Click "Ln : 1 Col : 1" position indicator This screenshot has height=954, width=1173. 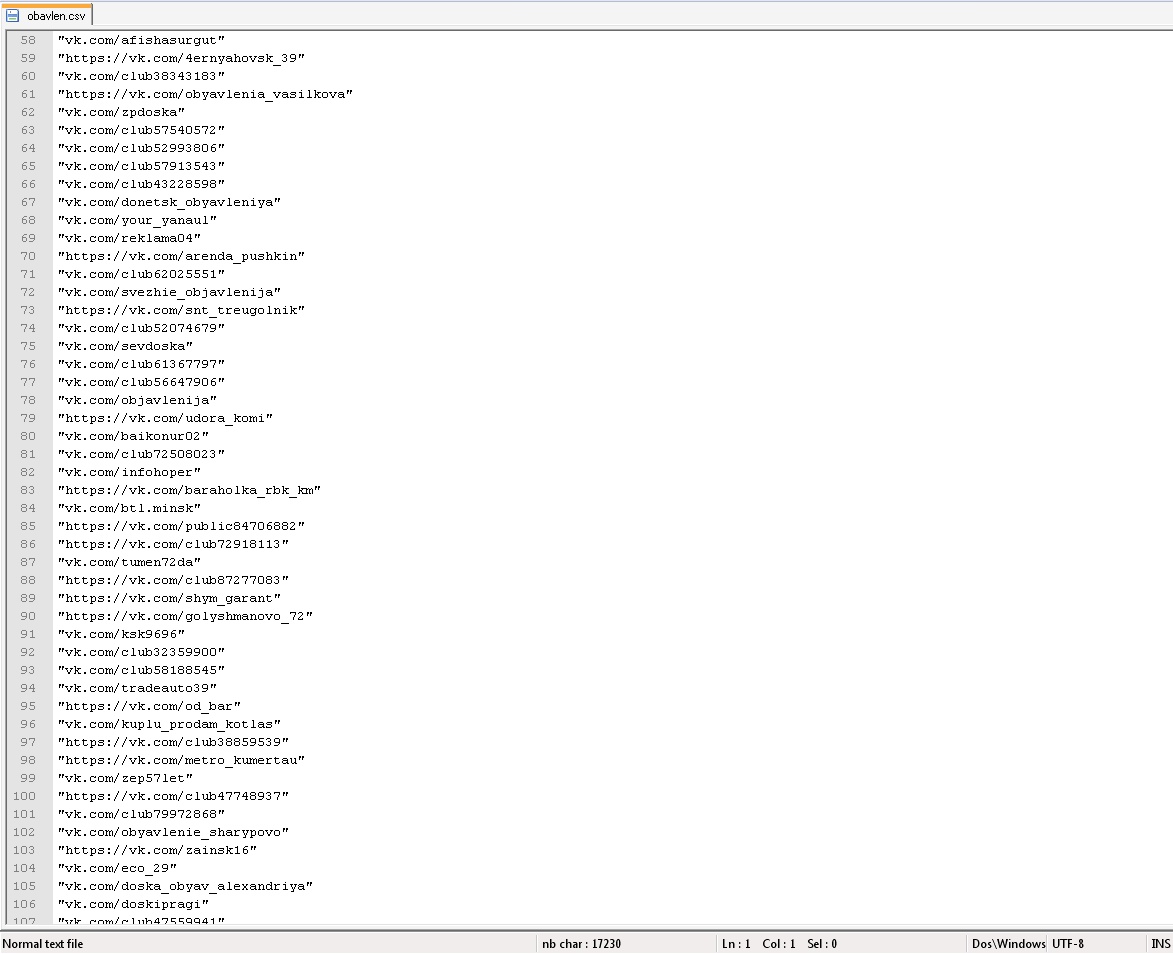[759, 944]
